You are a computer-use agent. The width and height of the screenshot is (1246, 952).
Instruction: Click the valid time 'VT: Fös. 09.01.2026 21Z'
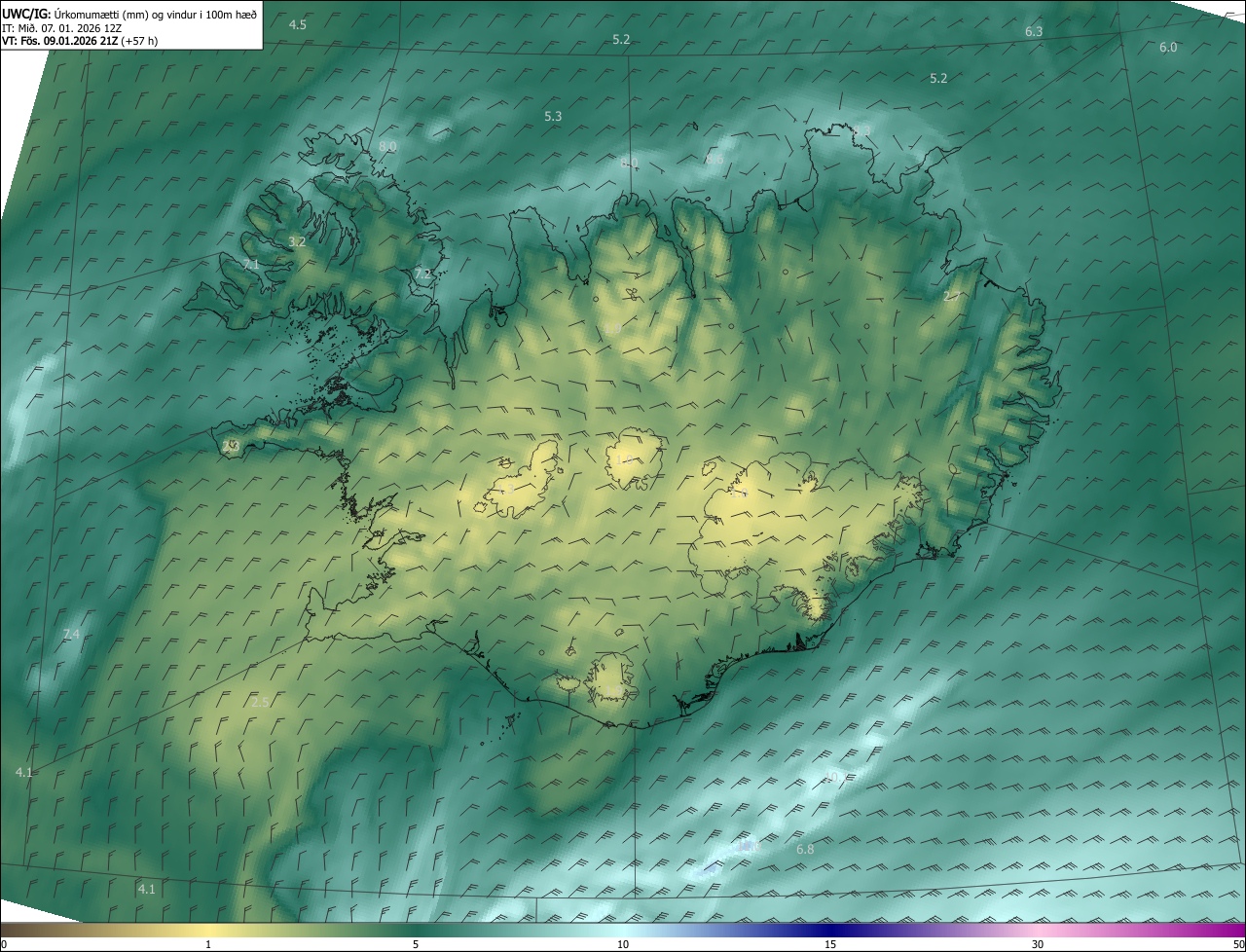[x=60, y=41]
